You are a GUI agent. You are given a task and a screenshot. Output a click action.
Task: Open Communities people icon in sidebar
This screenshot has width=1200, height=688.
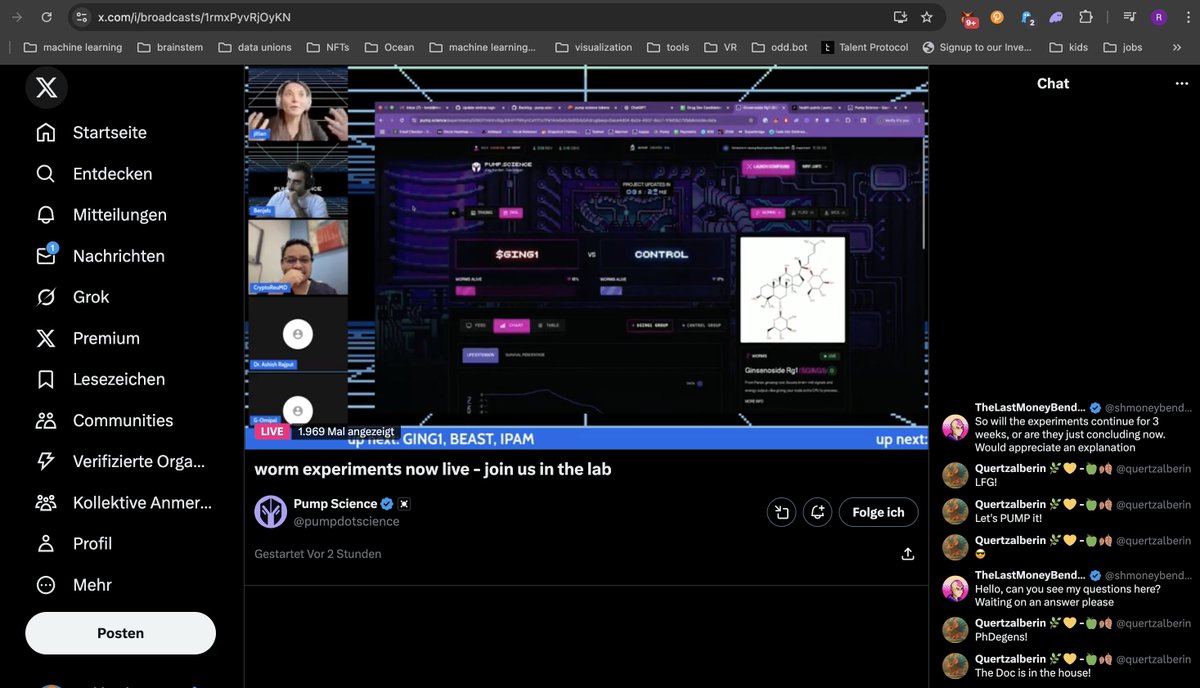coord(46,420)
